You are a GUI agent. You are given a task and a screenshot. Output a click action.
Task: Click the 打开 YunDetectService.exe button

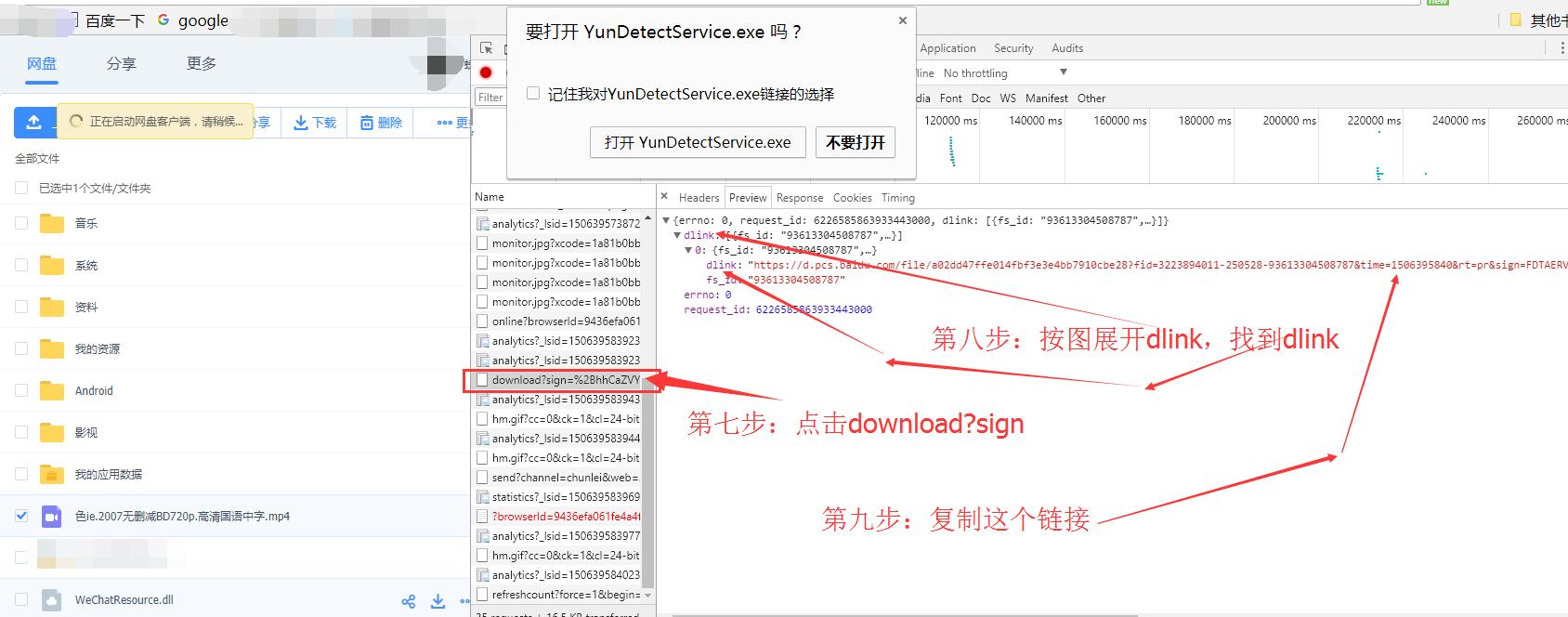[698, 142]
